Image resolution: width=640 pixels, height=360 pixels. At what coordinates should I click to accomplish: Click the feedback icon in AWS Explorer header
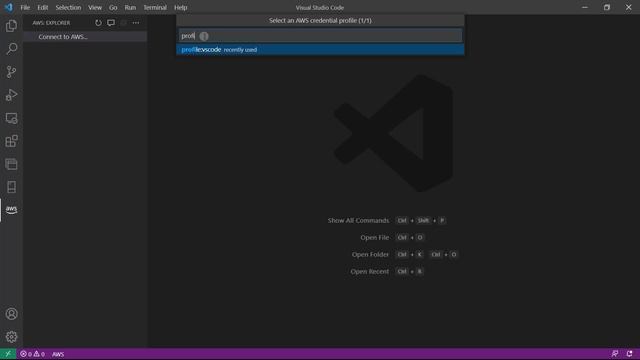coord(111,23)
